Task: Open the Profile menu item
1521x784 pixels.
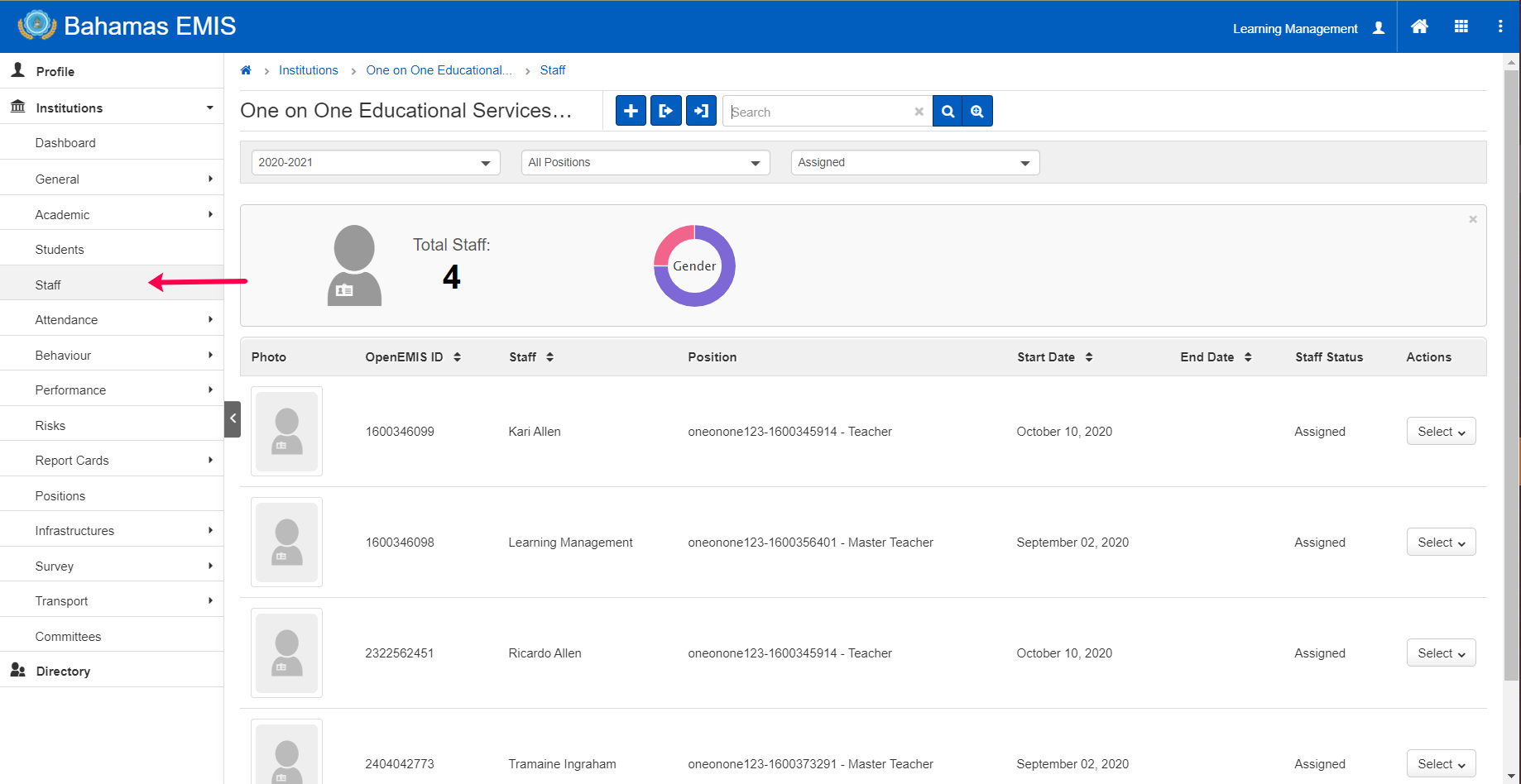Action: coord(112,71)
